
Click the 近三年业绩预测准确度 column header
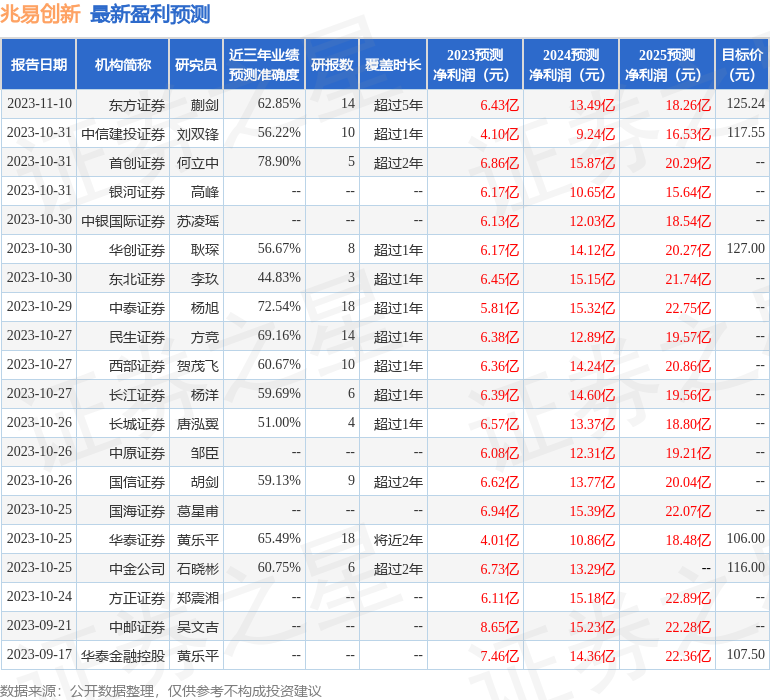pyautogui.click(x=264, y=64)
